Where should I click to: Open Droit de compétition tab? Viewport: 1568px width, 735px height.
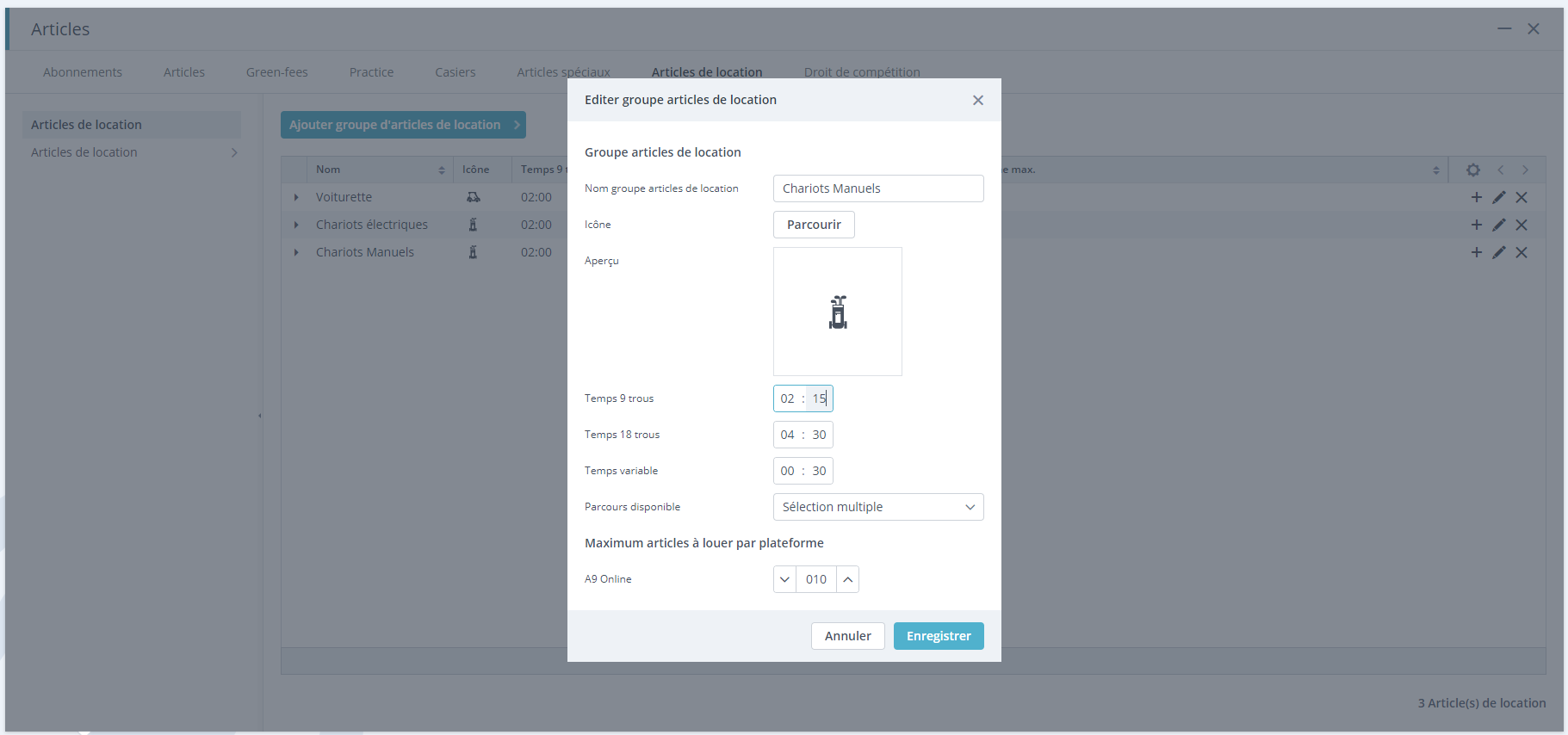tap(862, 72)
